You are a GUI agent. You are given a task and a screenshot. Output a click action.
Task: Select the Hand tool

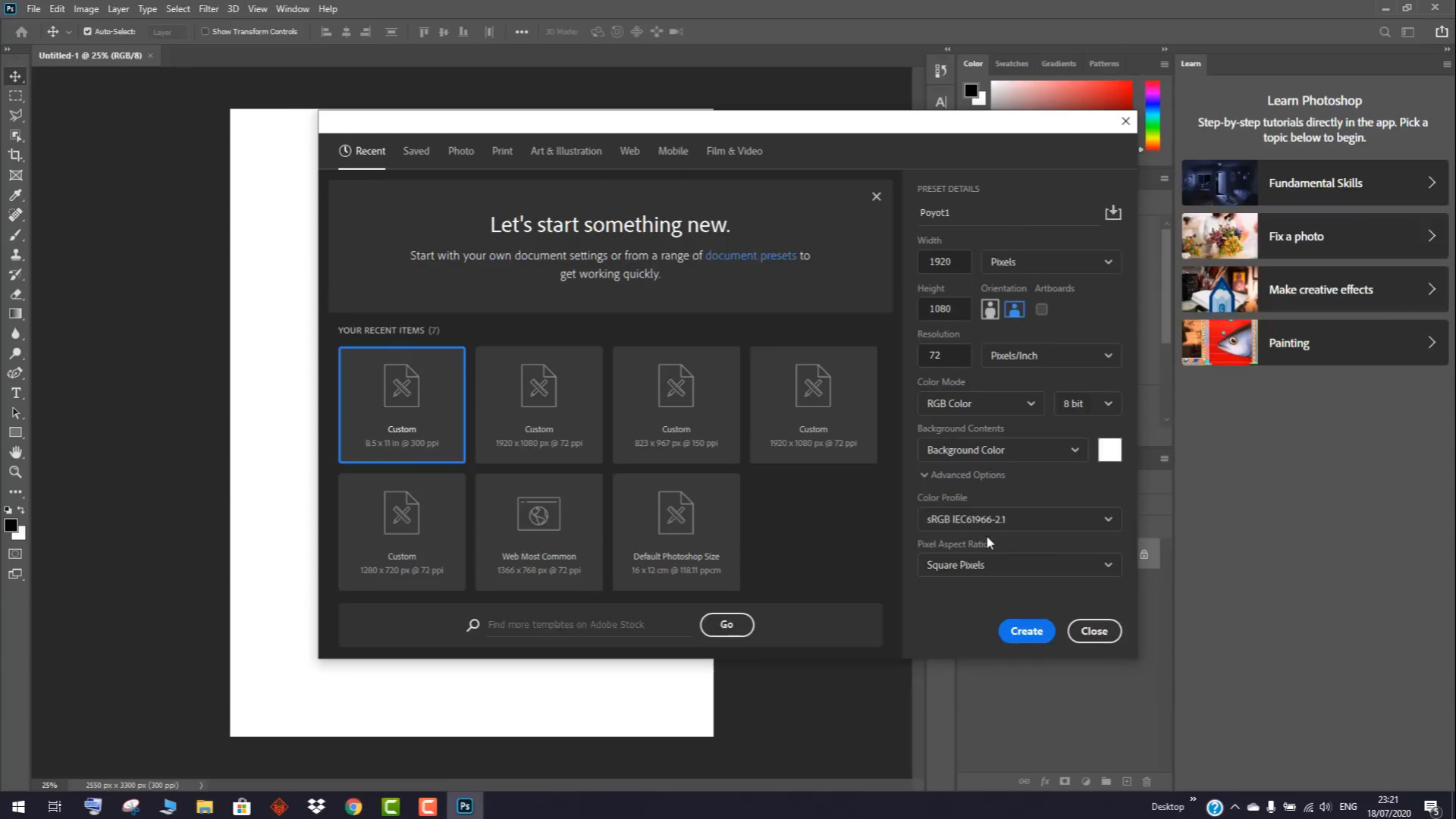coord(15,453)
